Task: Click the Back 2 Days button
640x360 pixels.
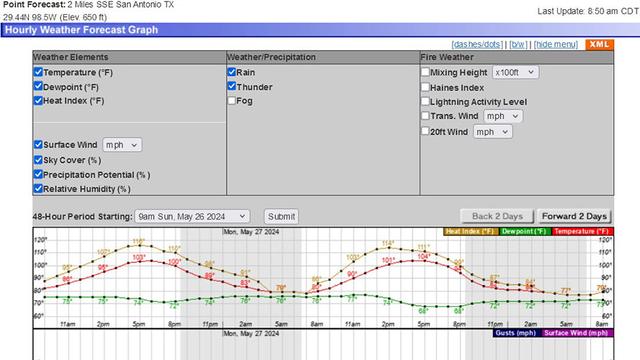Action: (x=497, y=216)
